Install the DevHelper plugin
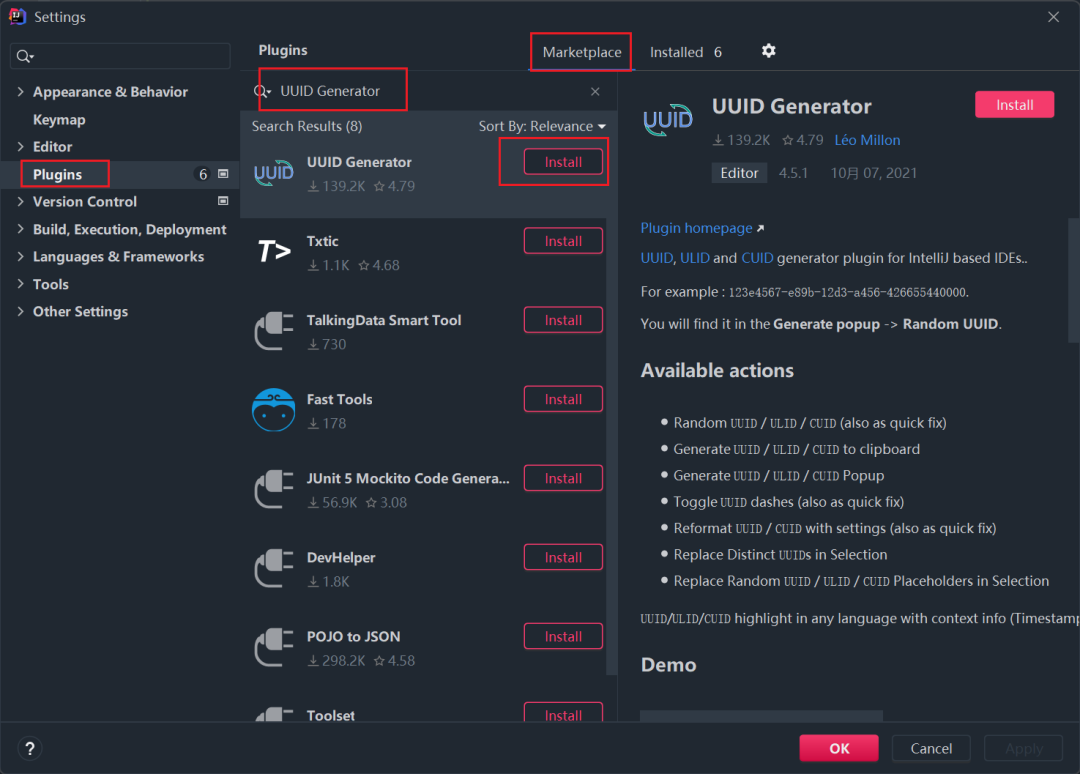1080x774 pixels. coord(563,558)
